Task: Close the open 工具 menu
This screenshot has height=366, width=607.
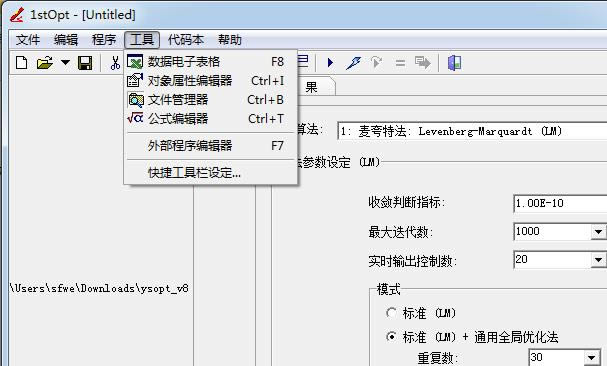Action: pyautogui.click(x=142, y=40)
